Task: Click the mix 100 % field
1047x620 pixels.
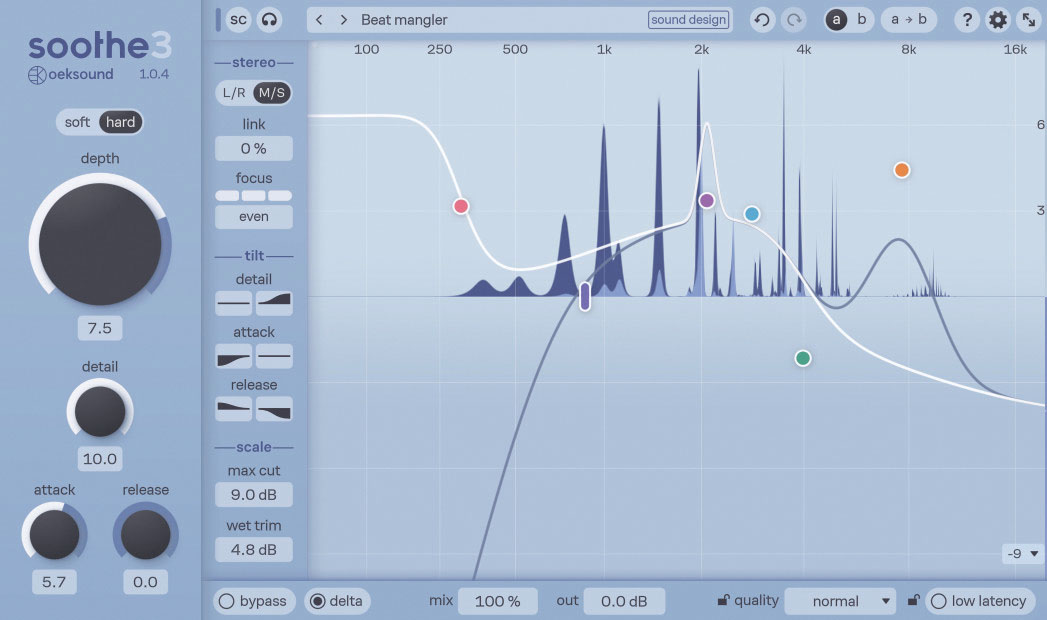Action: coord(497,601)
